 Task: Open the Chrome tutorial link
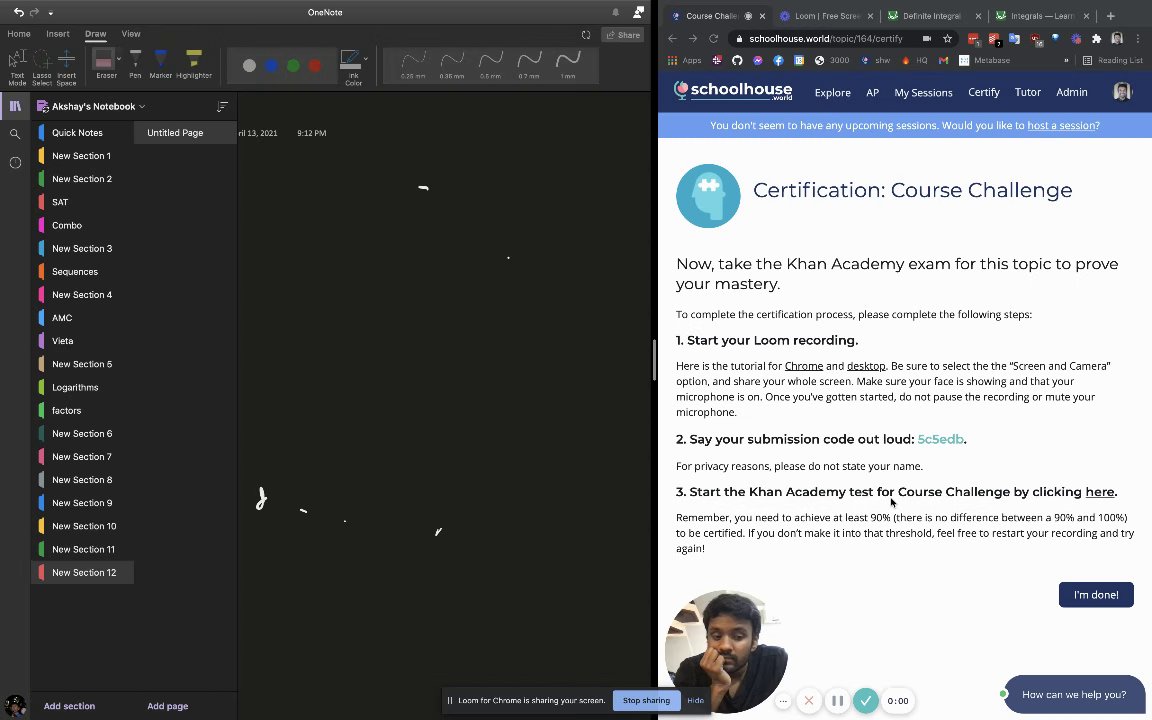coord(804,366)
